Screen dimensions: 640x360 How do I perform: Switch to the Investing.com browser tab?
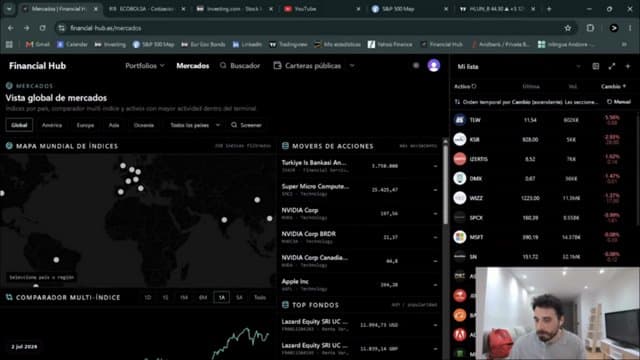click(234, 9)
